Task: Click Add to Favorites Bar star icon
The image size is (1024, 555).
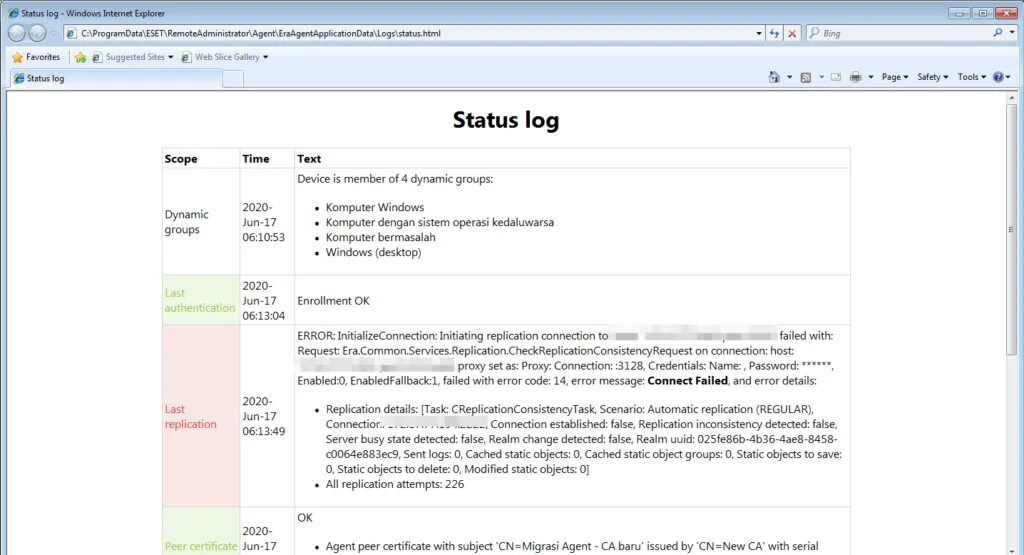Action: 80,57
